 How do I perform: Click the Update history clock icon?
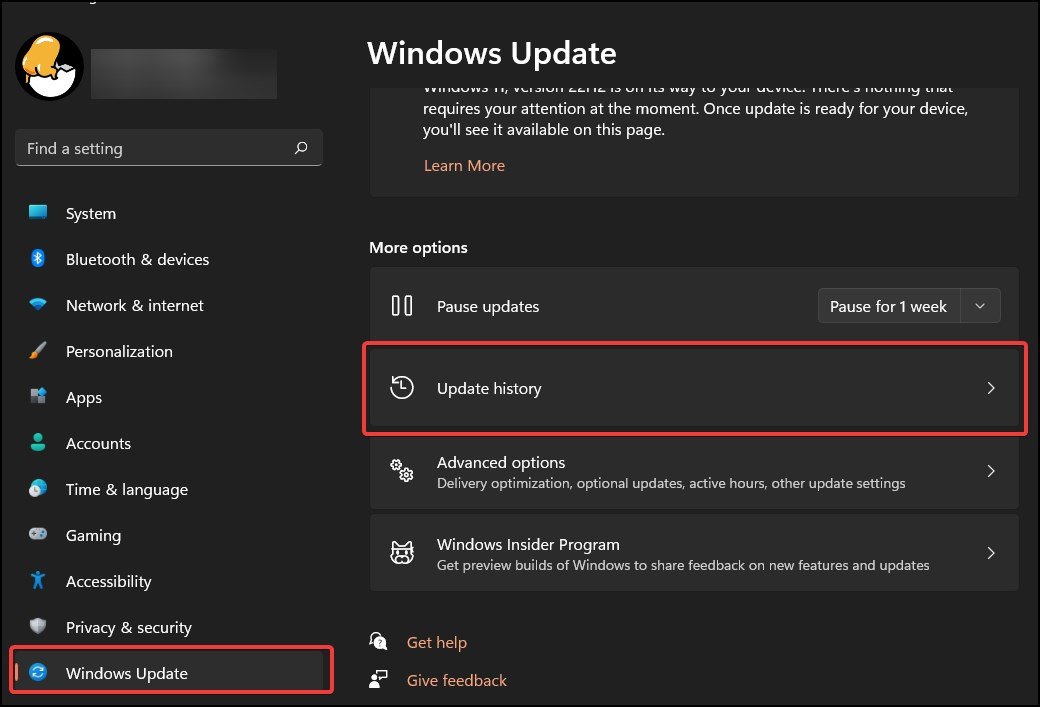click(x=402, y=387)
